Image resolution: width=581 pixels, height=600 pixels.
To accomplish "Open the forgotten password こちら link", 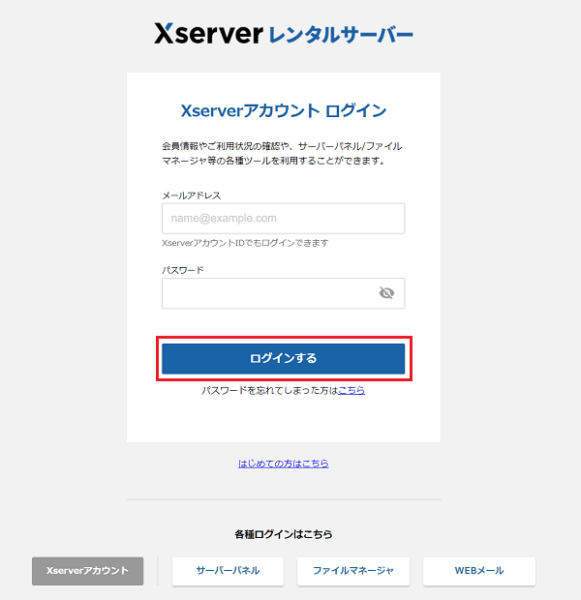I will tap(351, 390).
